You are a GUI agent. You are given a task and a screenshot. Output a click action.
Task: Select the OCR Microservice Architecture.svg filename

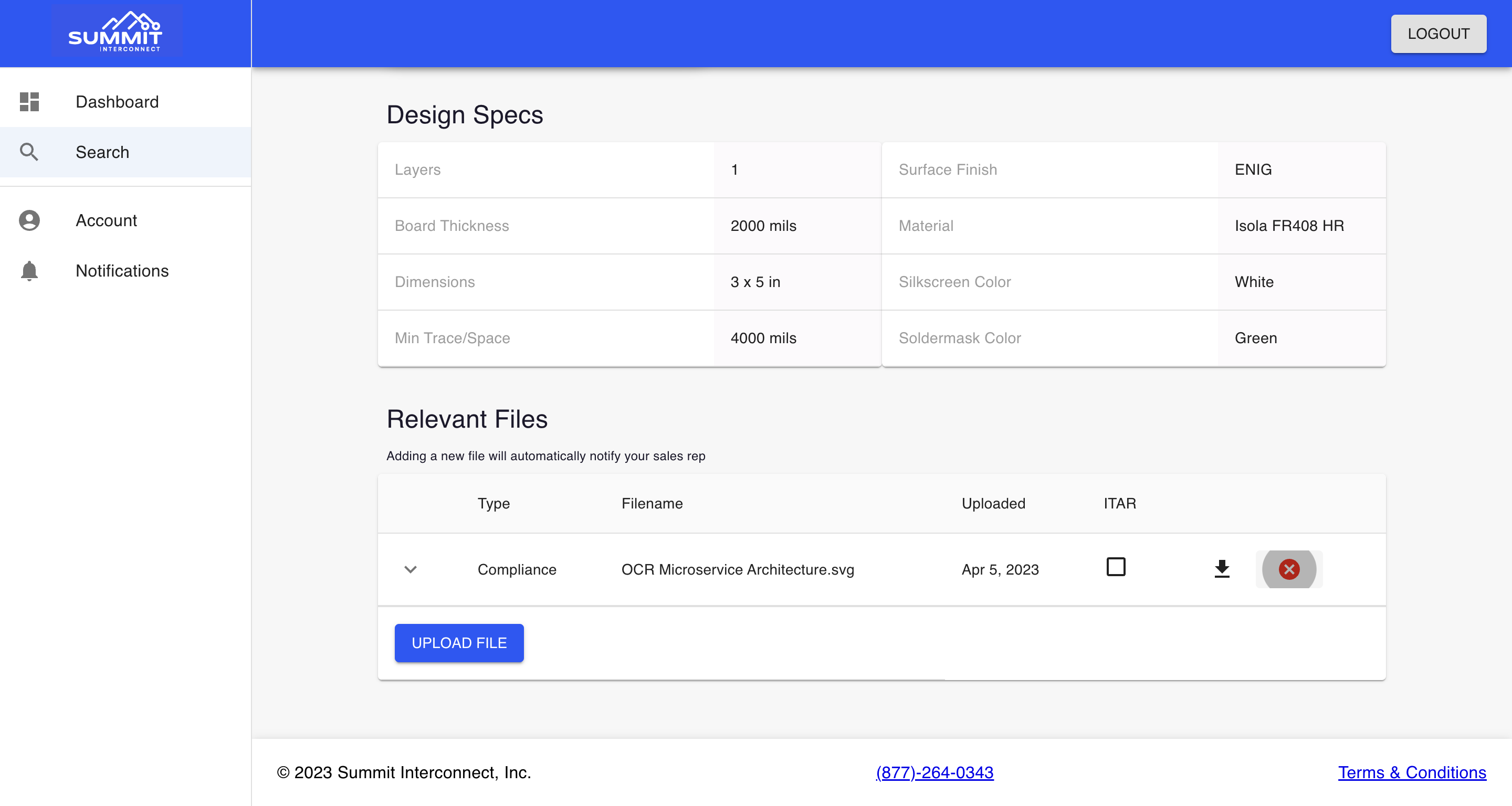(738, 569)
